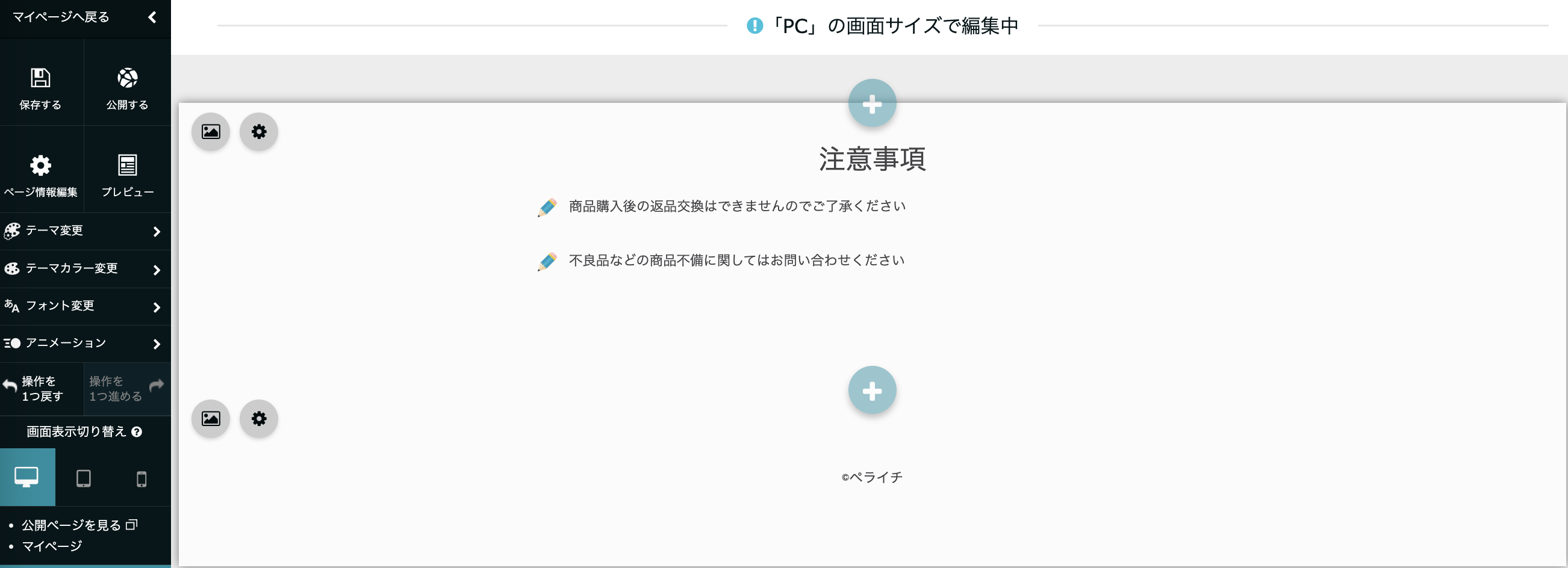Edit the 注意事項 heading
Viewport: 1568px width, 568px height.
click(873, 159)
